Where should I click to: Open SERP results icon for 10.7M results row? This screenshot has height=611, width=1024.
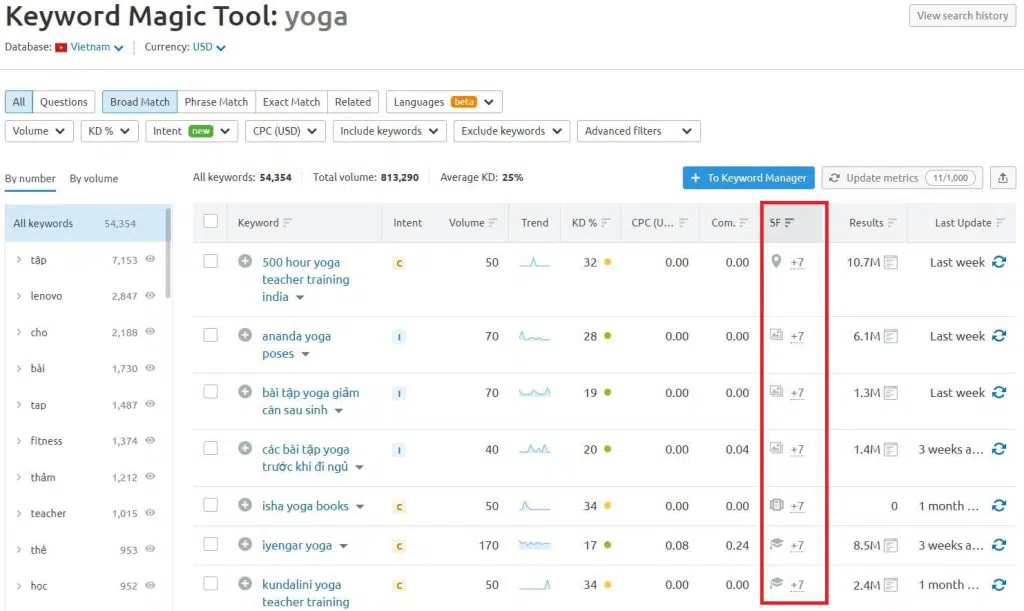891,262
